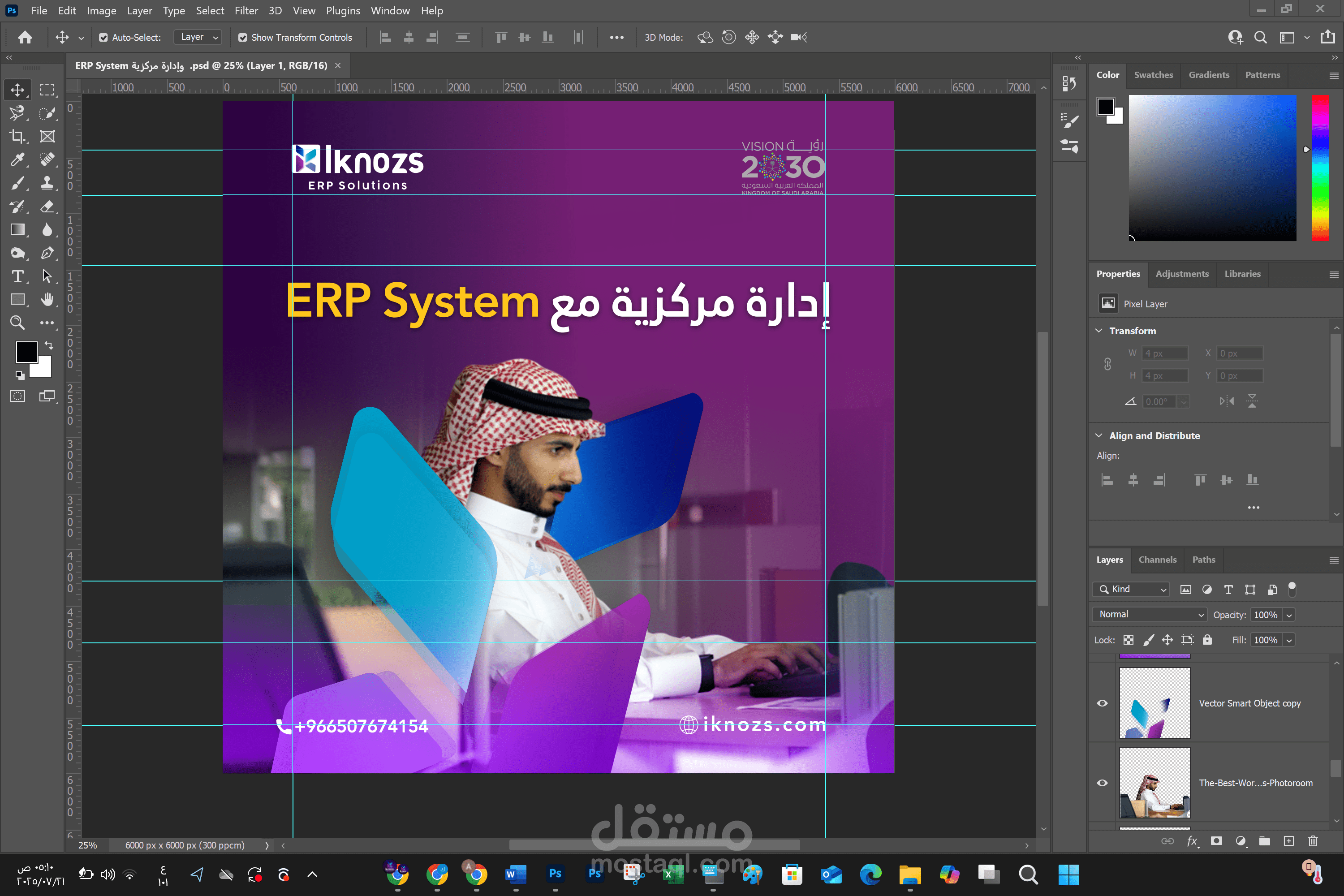Open the foreground color swatch
Viewport: 1344px width, 896px height.
coord(27,353)
